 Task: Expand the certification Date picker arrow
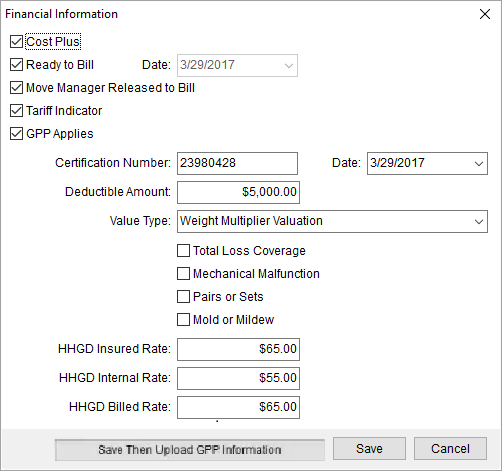click(479, 164)
